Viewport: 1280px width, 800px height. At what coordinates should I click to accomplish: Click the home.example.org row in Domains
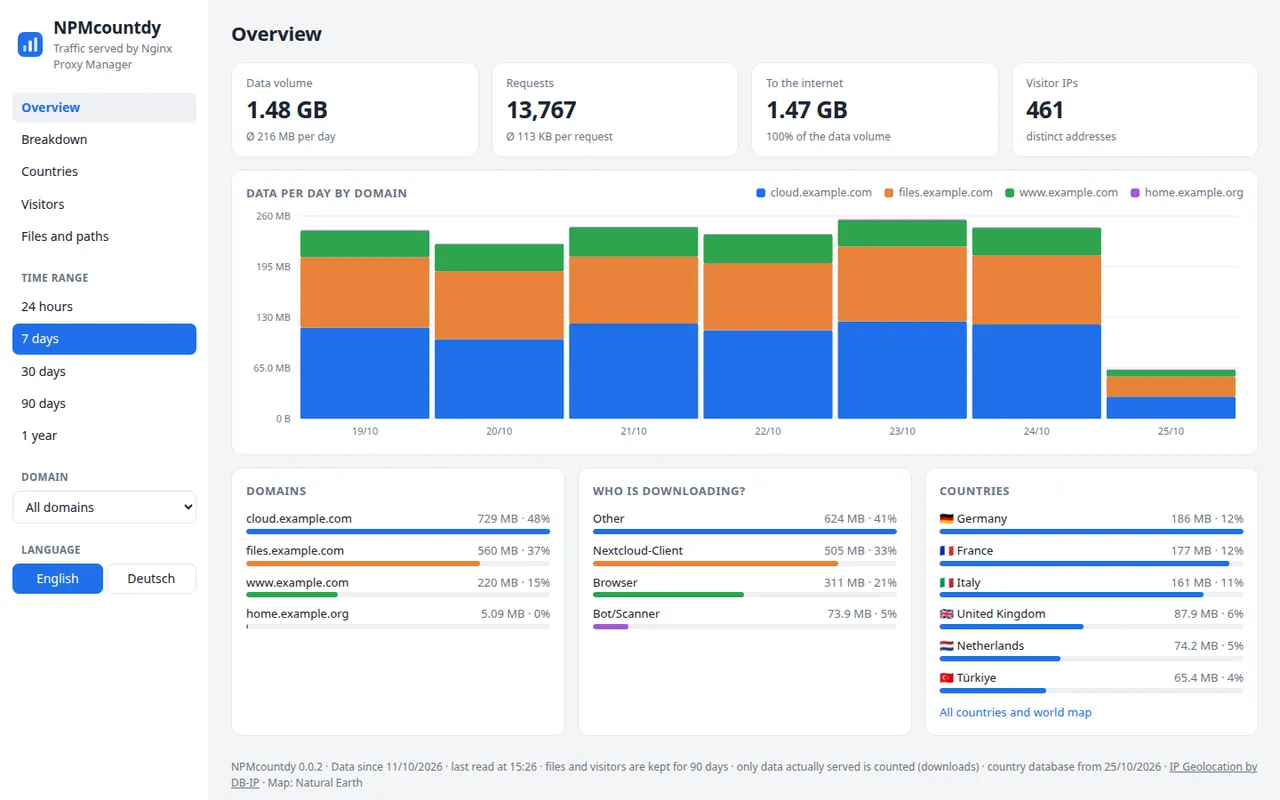tap(398, 619)
